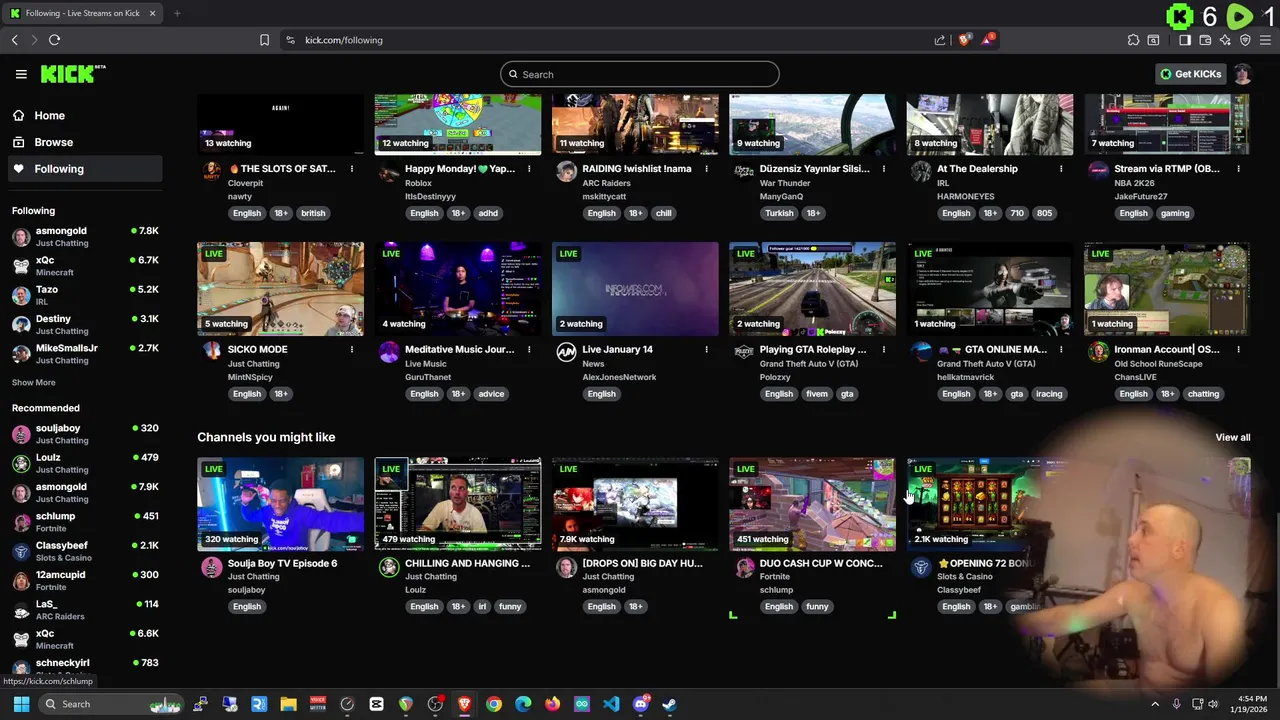Click GuruThanet channel avatar
Screen dimensions: 1280x720
389,351
